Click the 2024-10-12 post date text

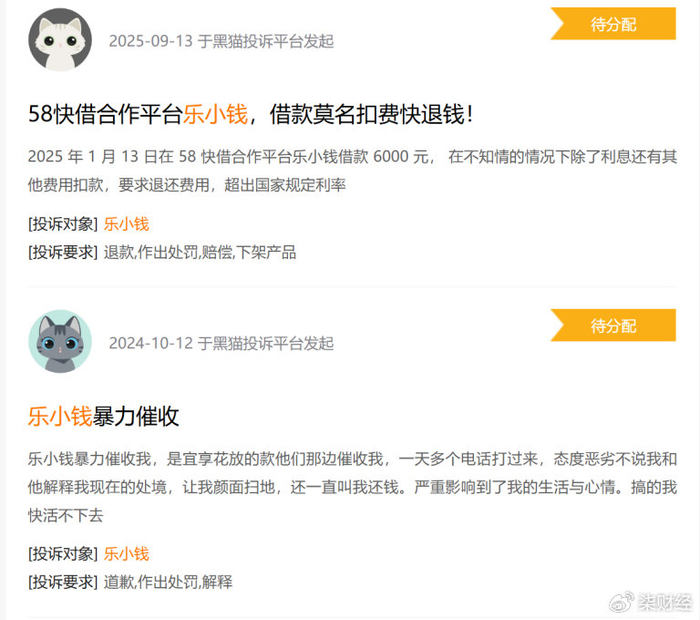(x=151, y=343)
